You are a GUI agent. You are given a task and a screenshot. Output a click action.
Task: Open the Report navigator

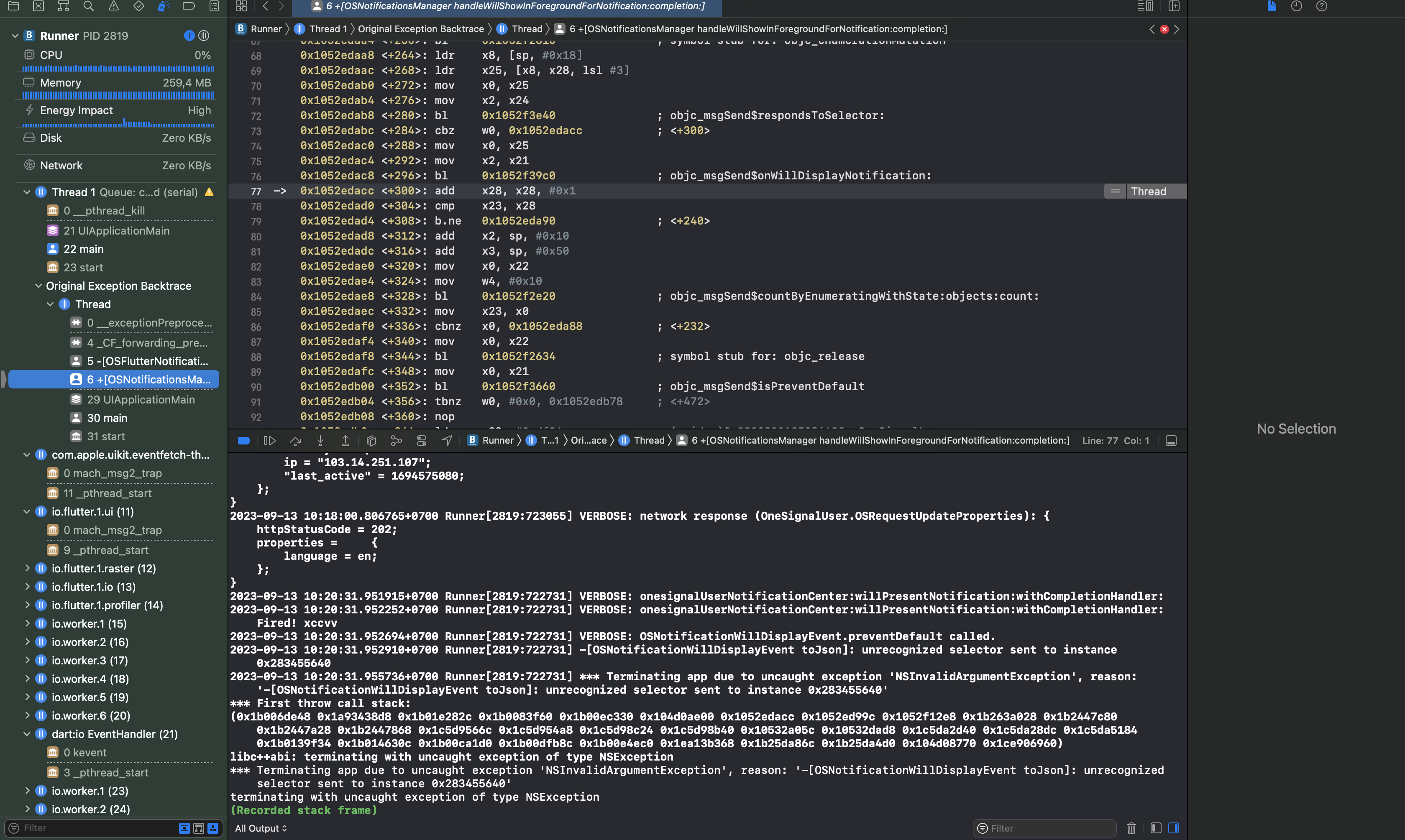coord(213,7)
